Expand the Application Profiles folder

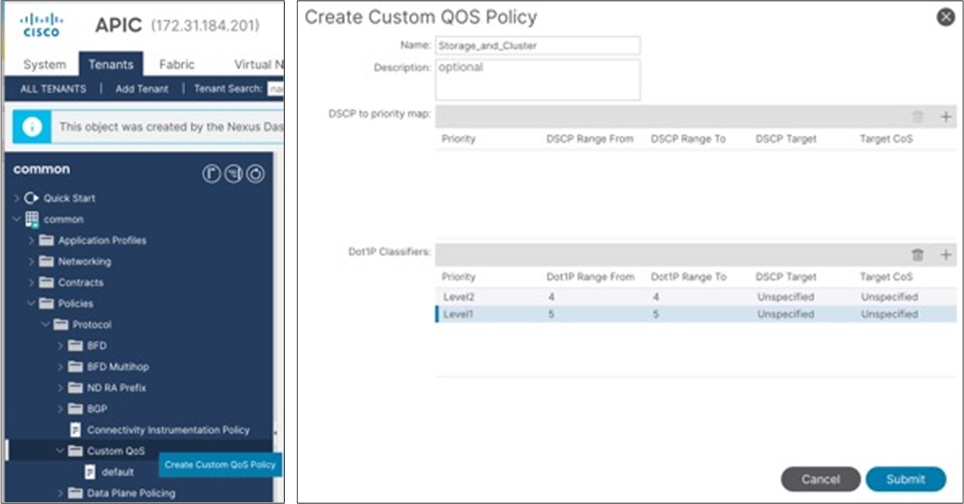click(32, 241)
